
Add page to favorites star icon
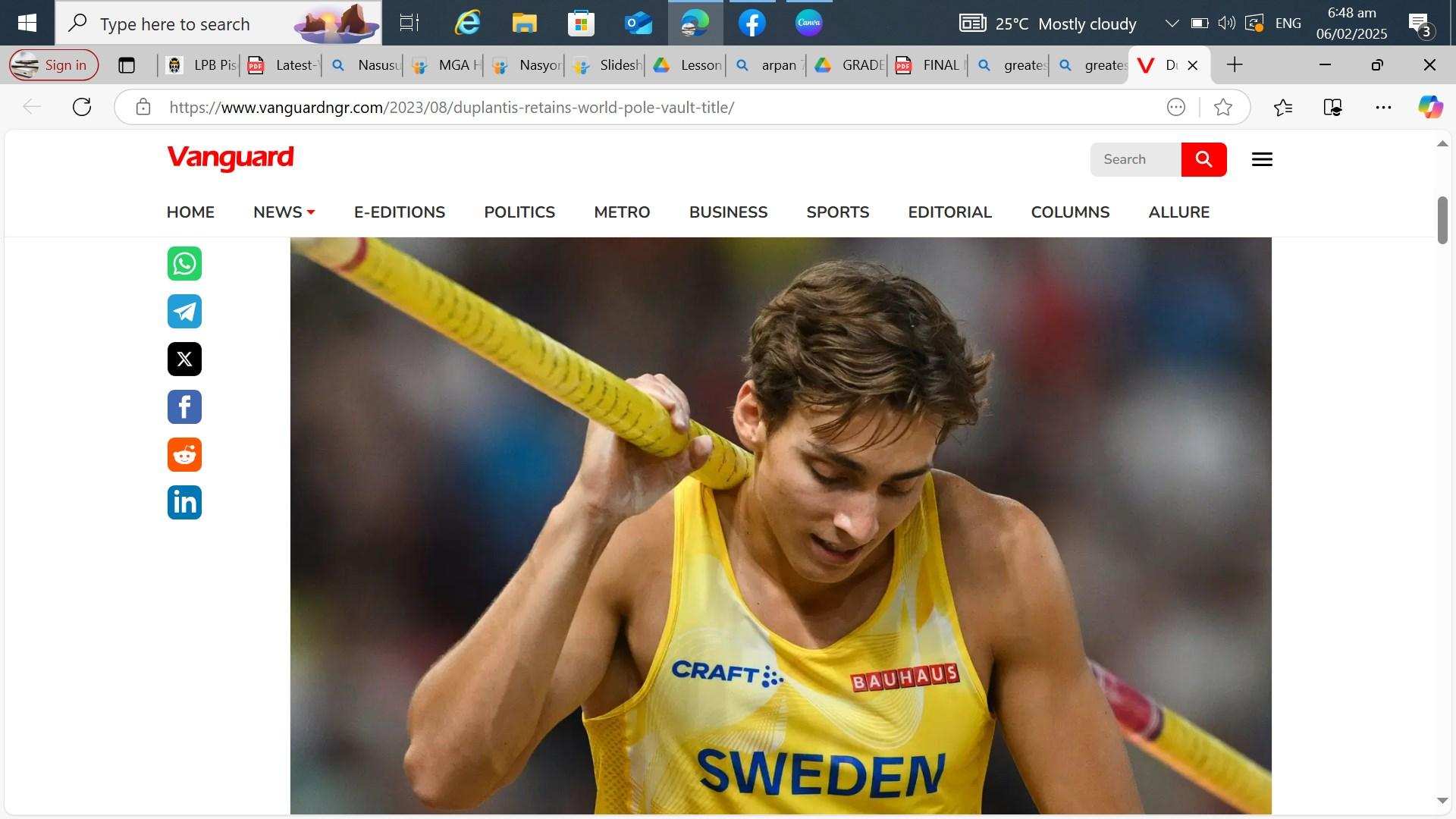point(1222,108)
